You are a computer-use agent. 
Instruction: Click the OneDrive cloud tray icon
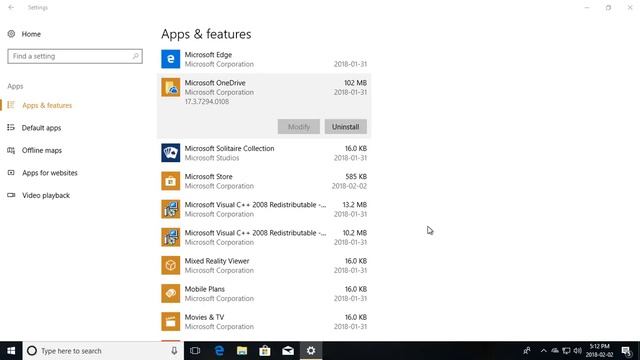pos(555,351)
